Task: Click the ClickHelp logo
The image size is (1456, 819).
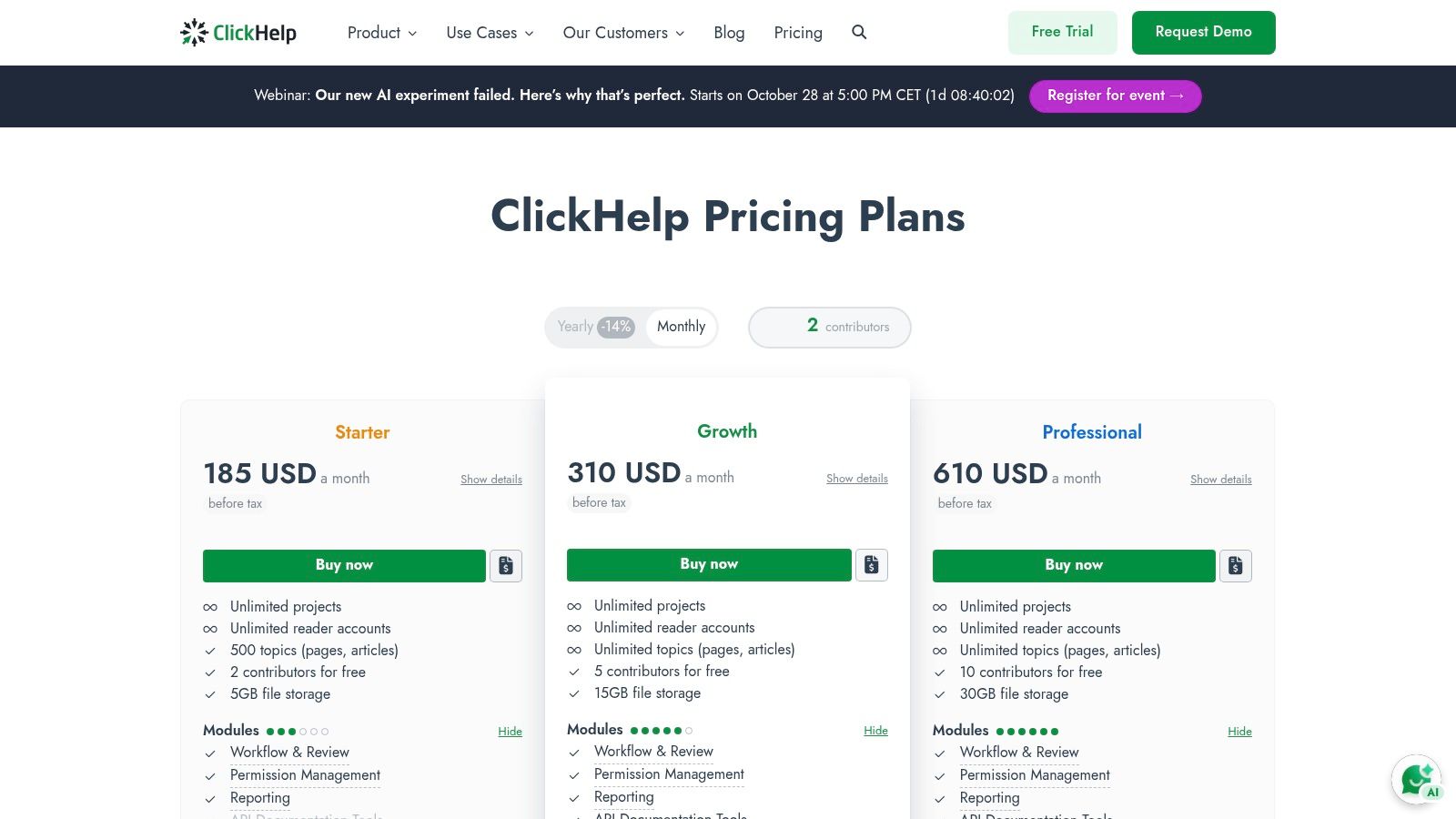Action: pos(238,32)
